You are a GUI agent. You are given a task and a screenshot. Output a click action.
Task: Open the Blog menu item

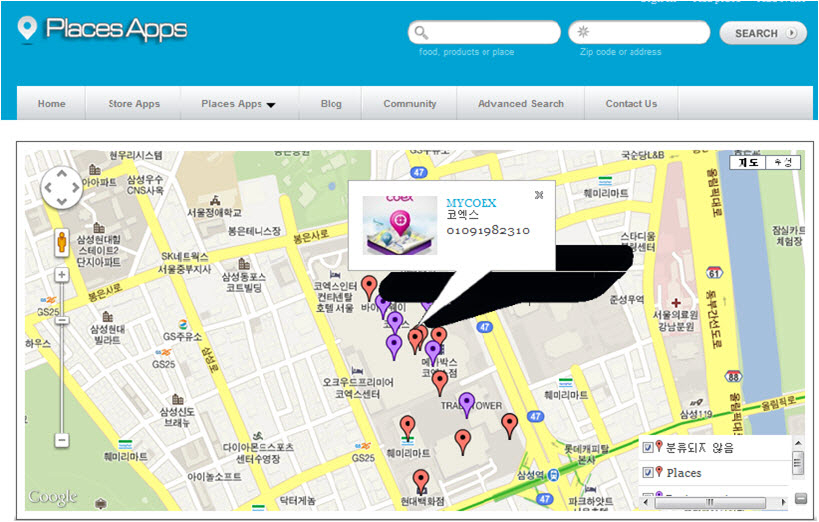(x=331, y=103)
